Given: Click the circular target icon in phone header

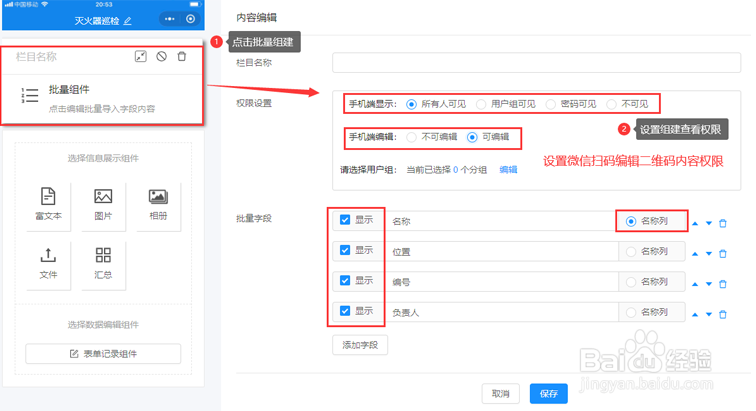Looking at the screenshot, I should [x=190, y=19].
